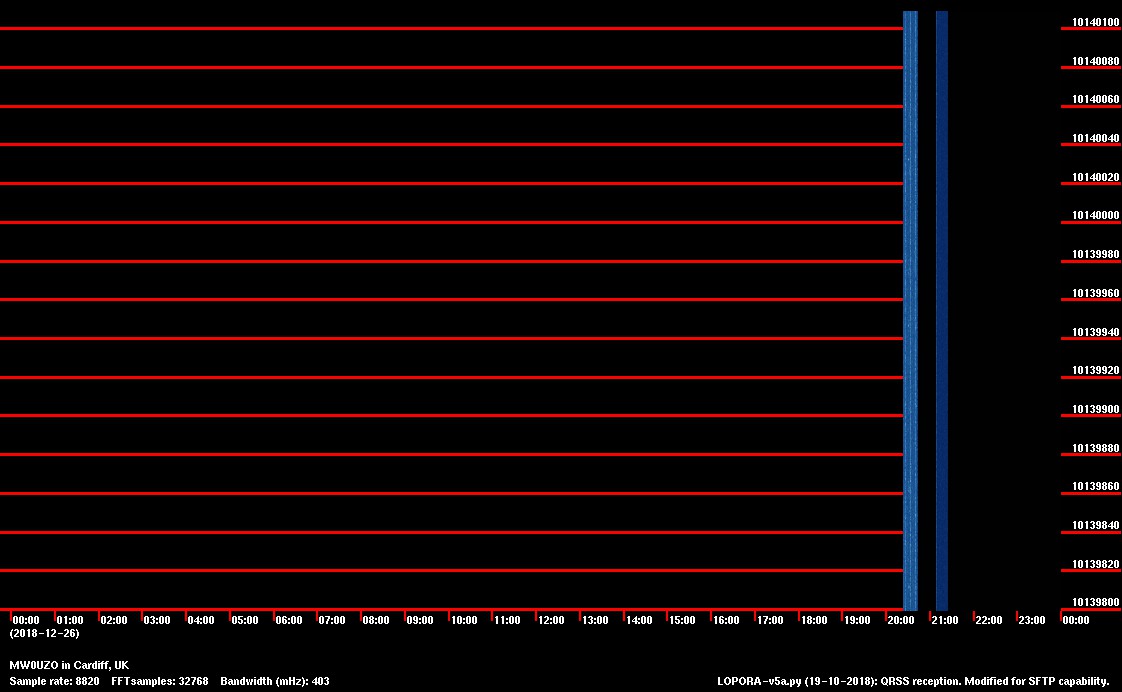Screen dimensions: 1122x692
Task: Click the 12:00 time axis label
Action: (551, 620)
